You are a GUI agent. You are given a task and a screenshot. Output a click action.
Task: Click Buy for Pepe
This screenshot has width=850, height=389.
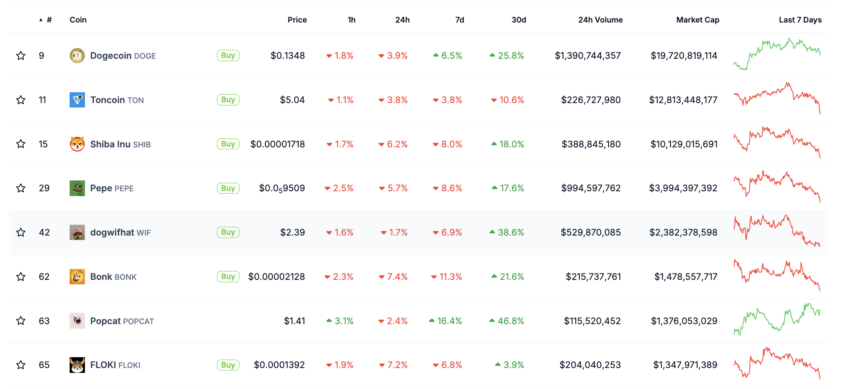coord(228,188)
